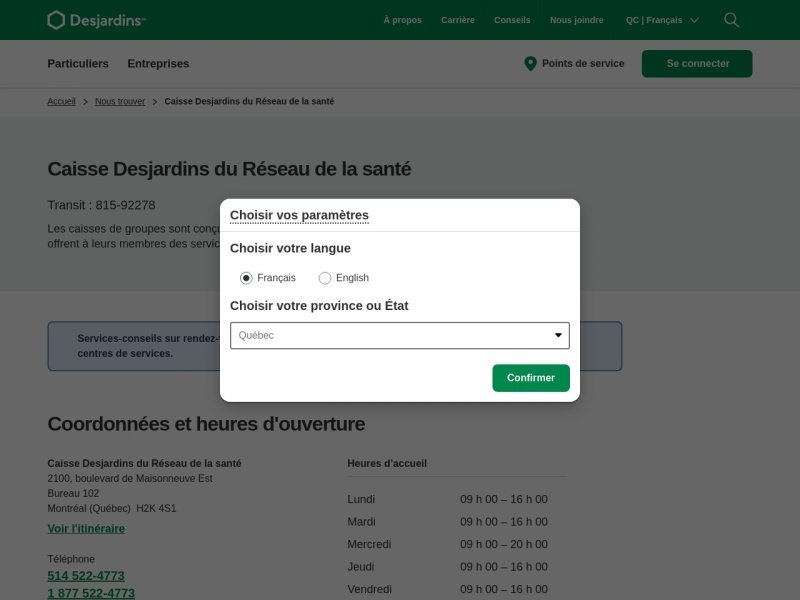Click the Points de service pin icon

[530, 64]
